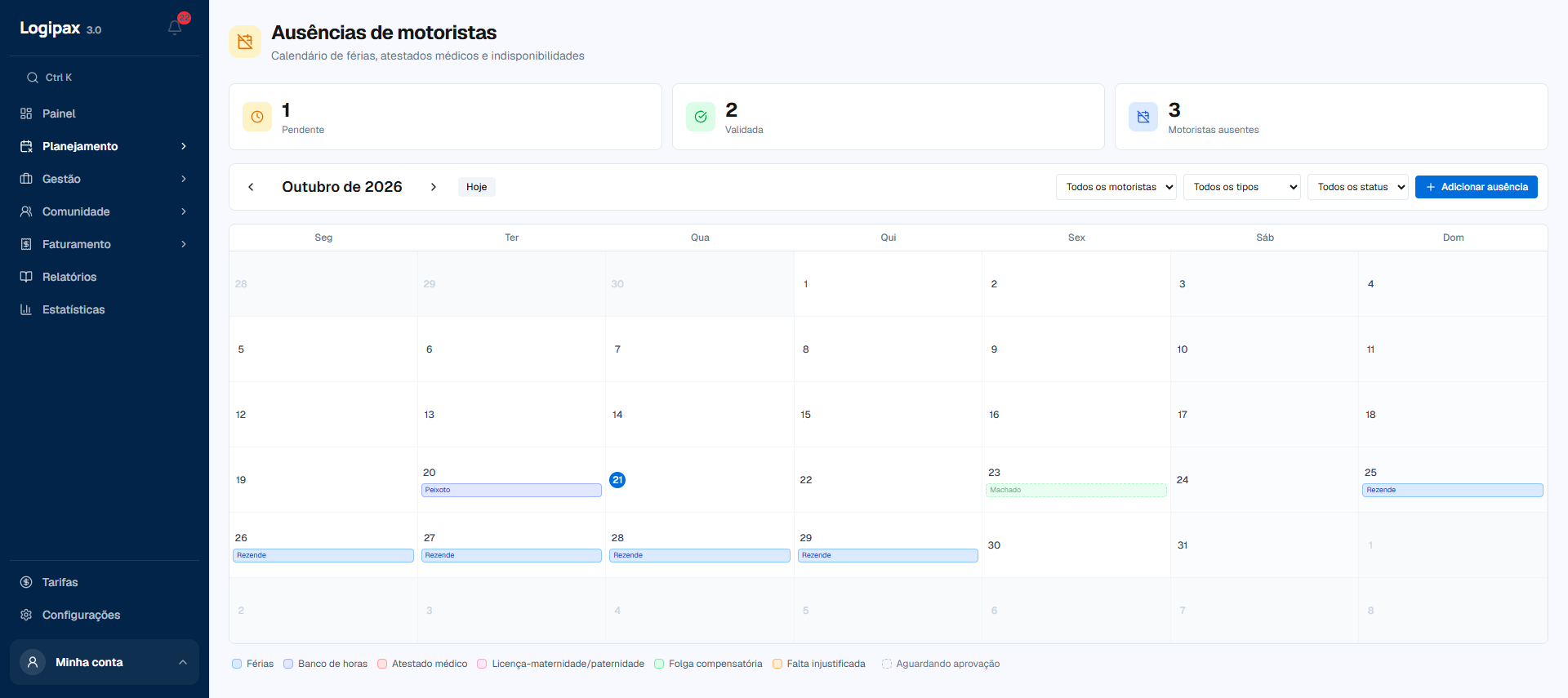The width and height of the screenshot is (1568, 698).
Task: Click the Configurações gear icon
Action: coord(26,615)
